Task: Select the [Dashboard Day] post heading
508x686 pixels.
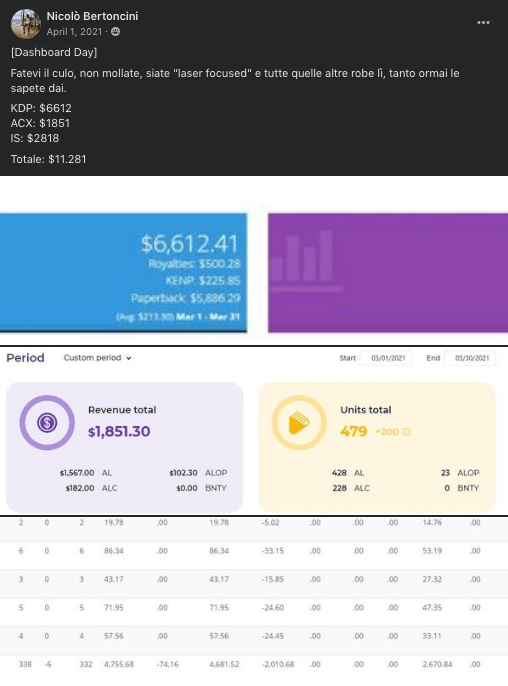Action: tap(54, 52)
